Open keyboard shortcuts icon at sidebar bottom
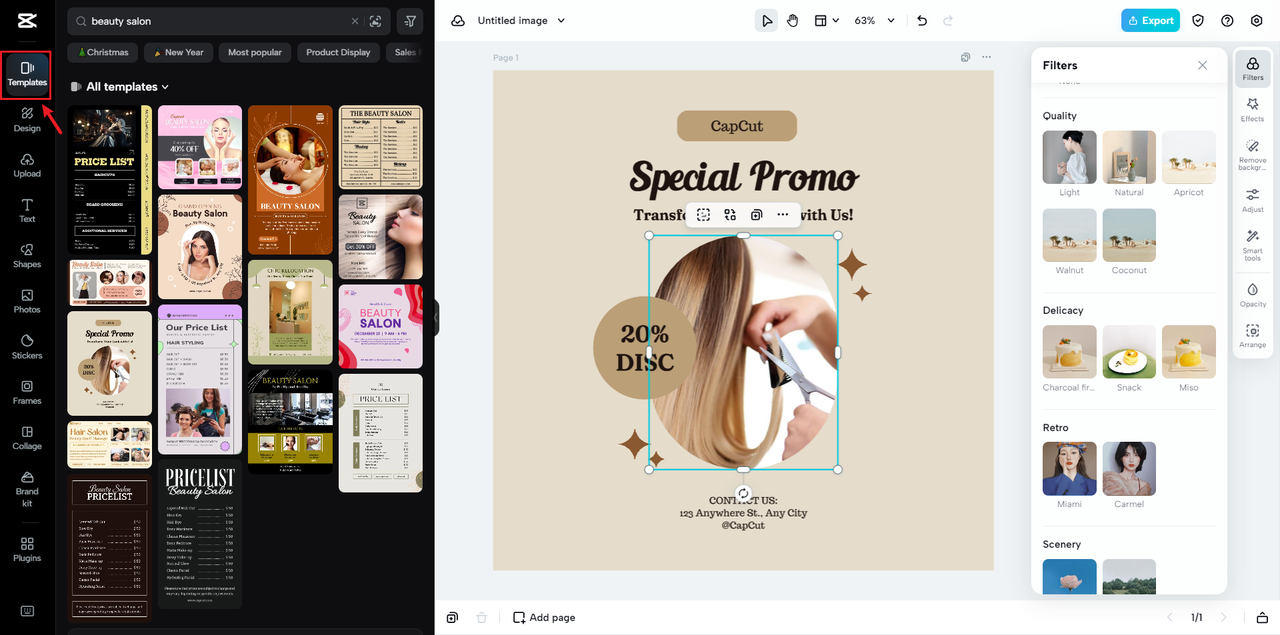This screenshot has height=635, width=1280. 27,611
